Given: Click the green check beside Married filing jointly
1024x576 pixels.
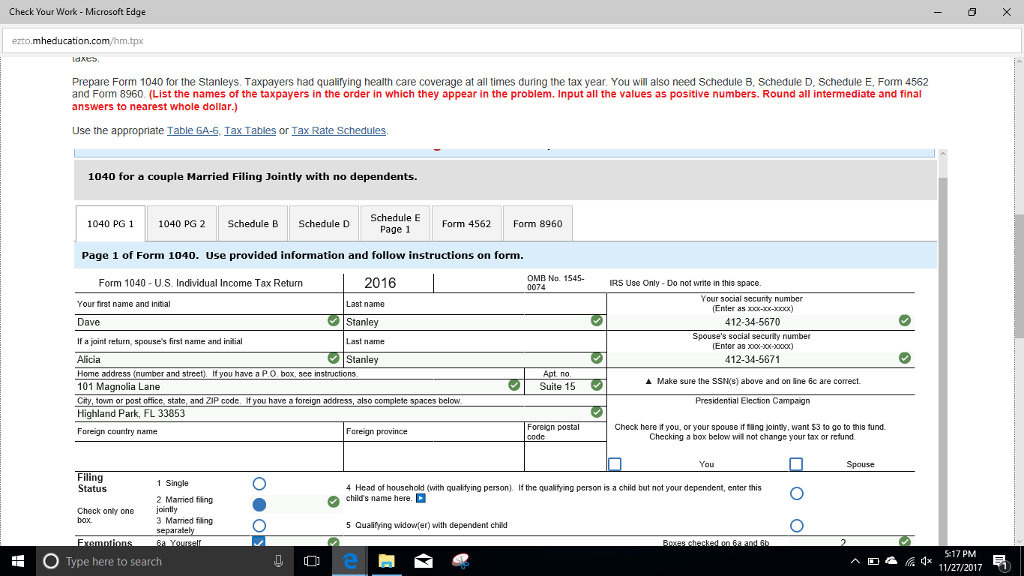Looking at the screenshot, I should pos(333,502).
